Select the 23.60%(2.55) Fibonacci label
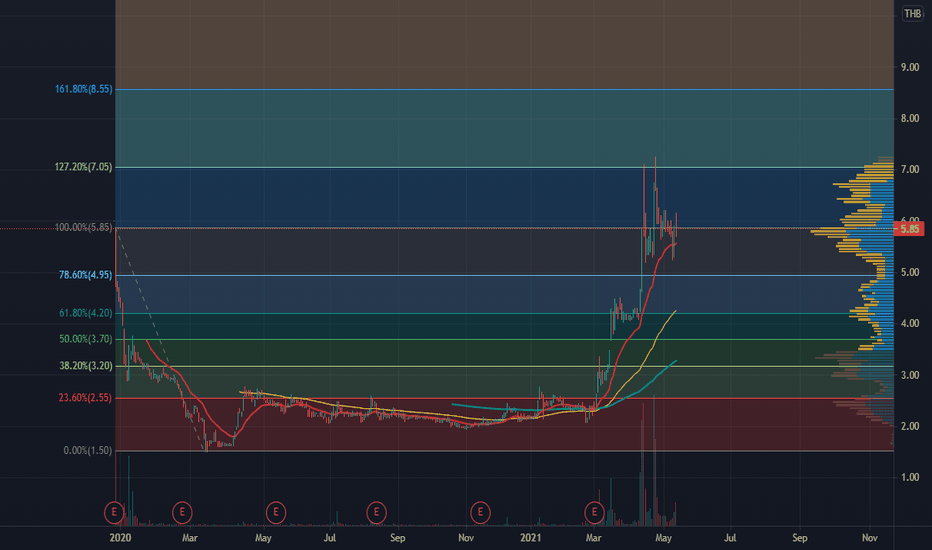 [85, 398]
